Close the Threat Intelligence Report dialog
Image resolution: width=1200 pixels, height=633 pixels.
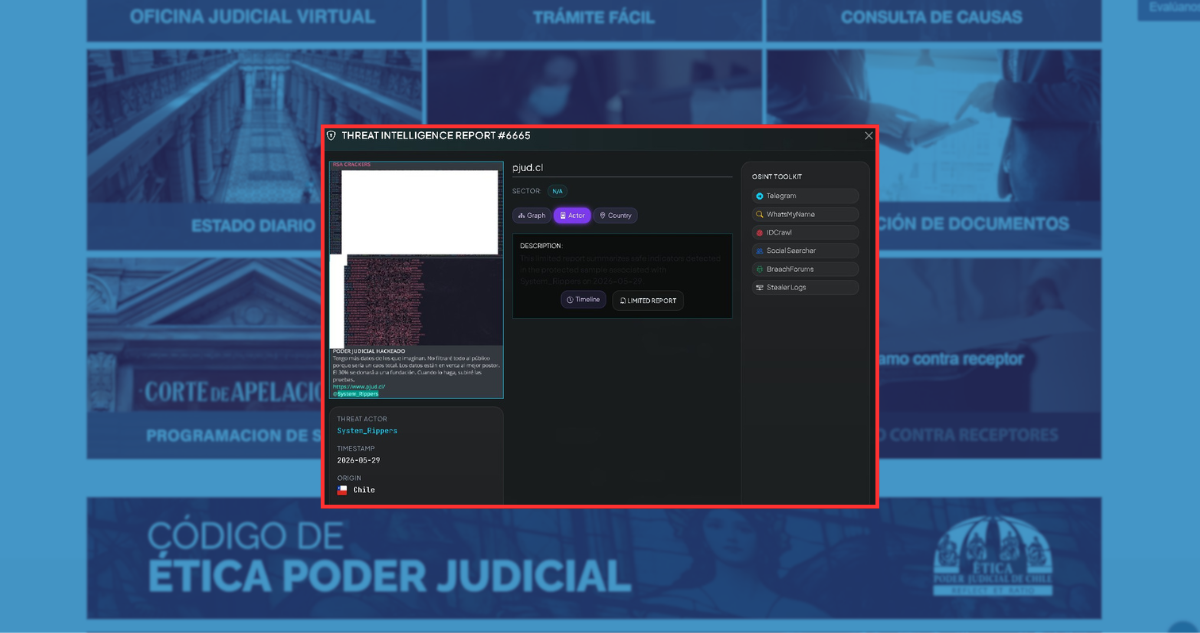(x=868, y=135)
